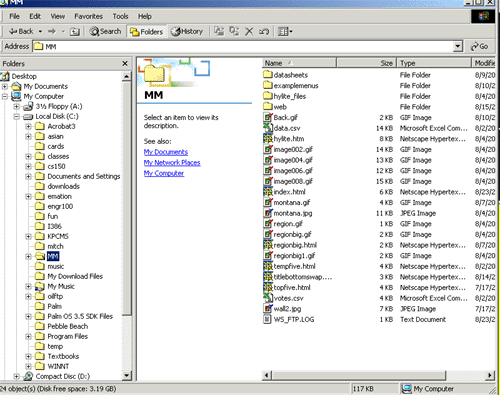Select the data.csv Excel file icon
Image resolution: width=500 pixels, height=395 pixels.
click(268, 128)
